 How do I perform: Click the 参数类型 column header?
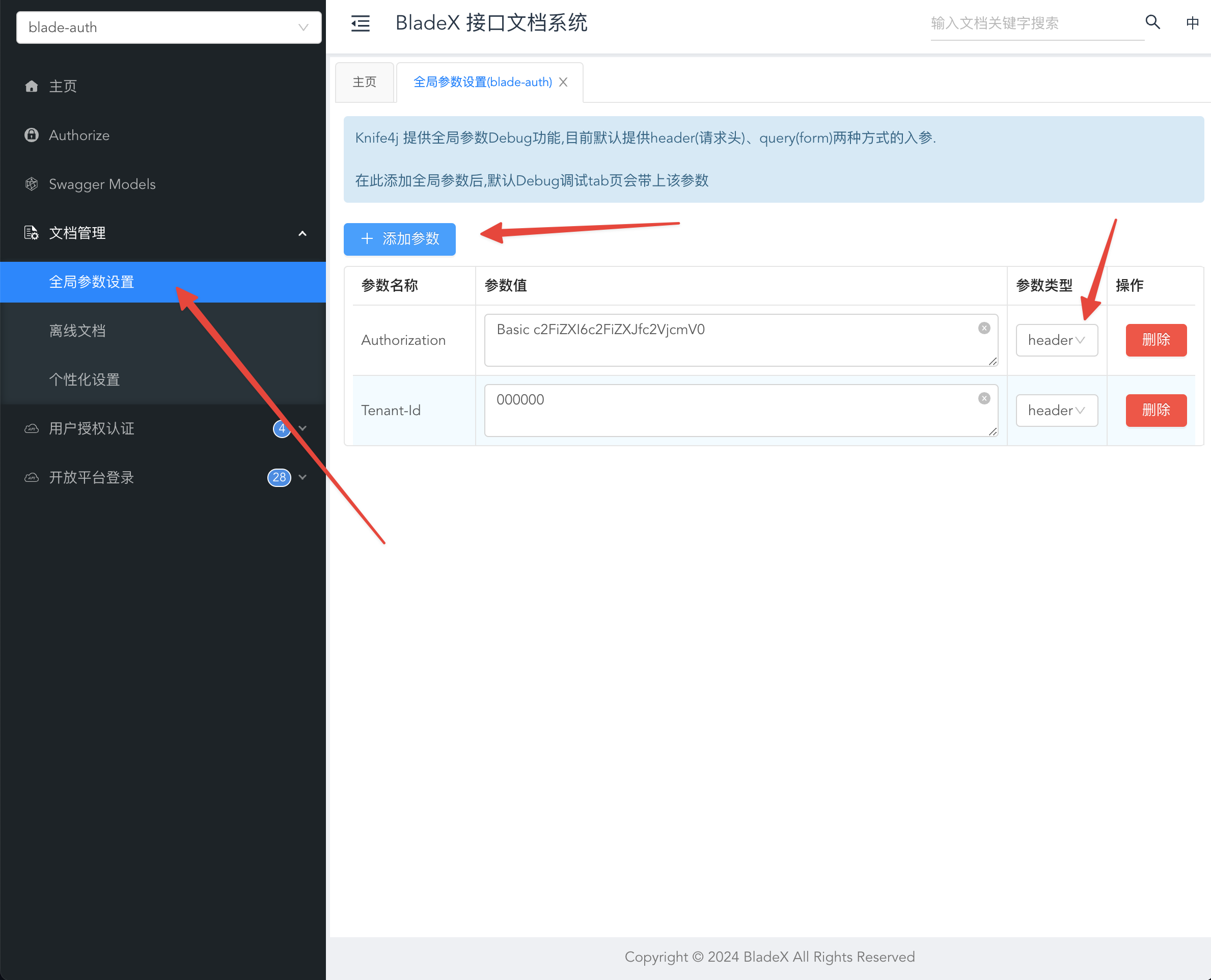[x=1057, y=286]
